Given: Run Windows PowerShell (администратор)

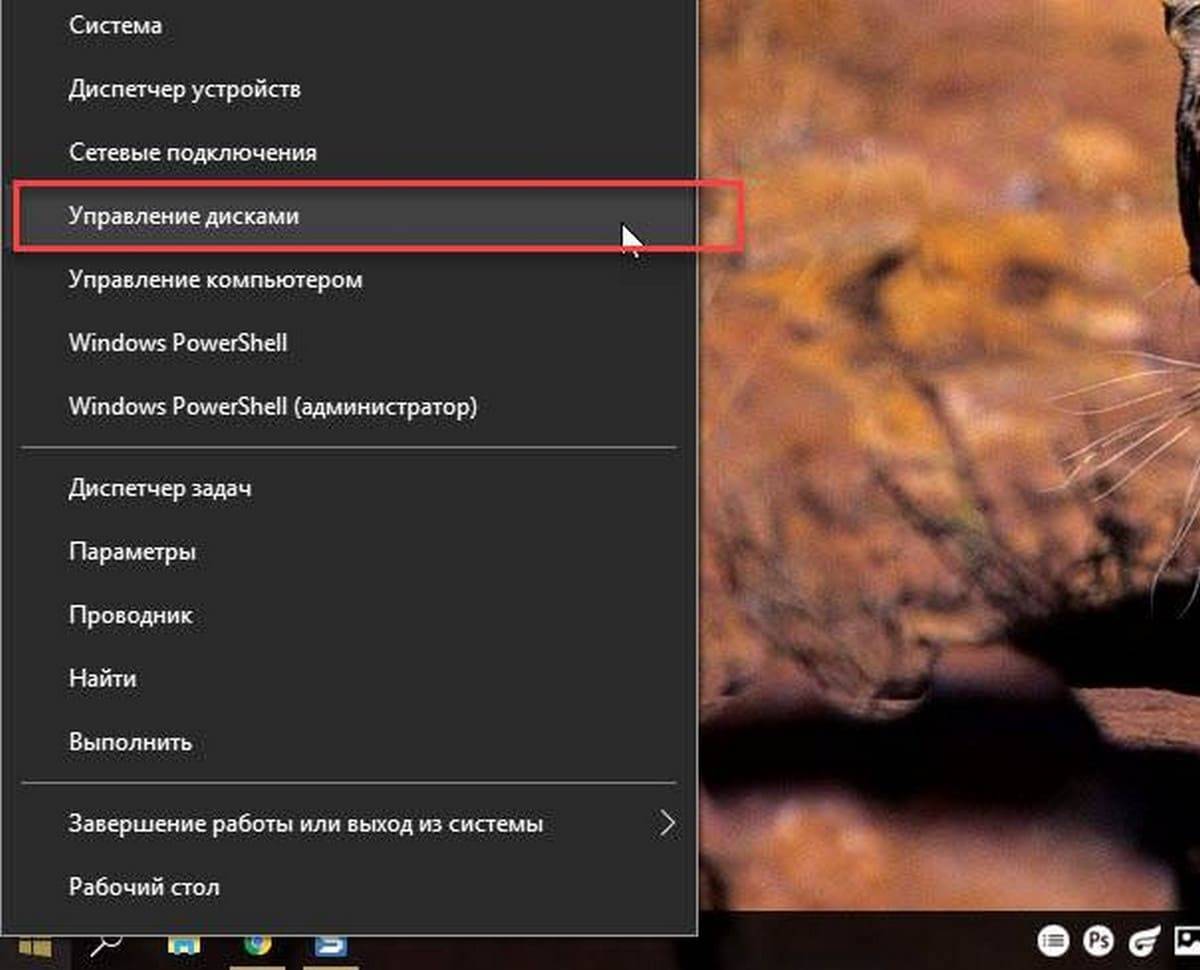Looking at the screenshot, I should pyautogui.click(x=273, y=407).
